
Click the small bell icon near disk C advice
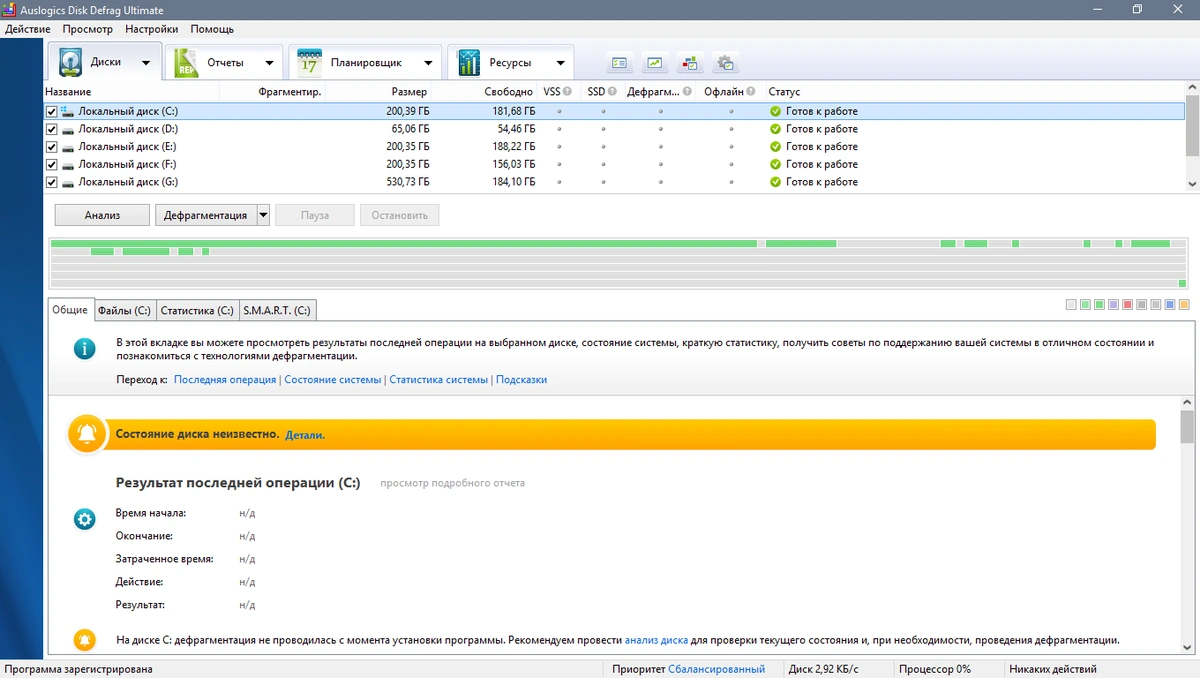click(x=85, y=640)
